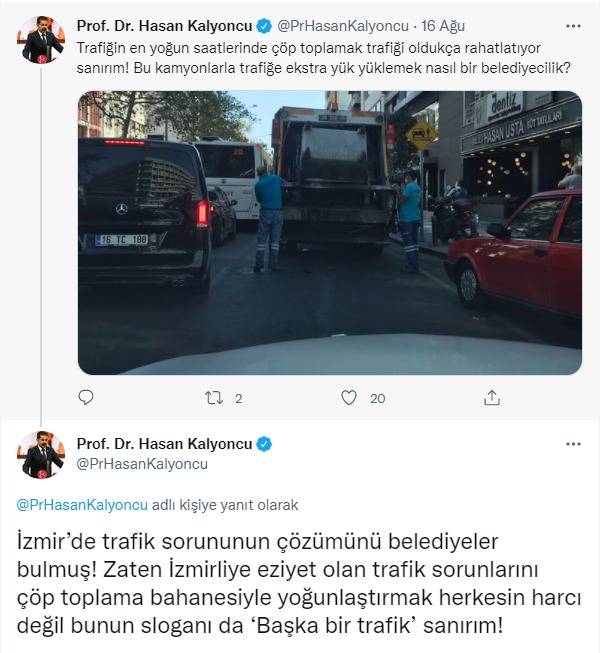Open the garbage truck traffic photo
This screenshot has width=602, height=653.
330,233
